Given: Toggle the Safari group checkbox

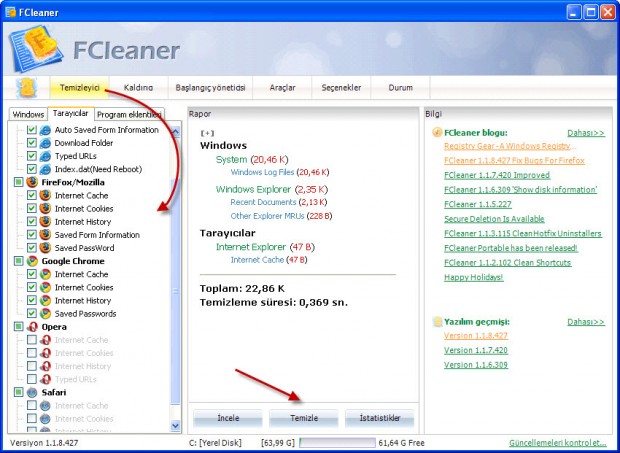Looking at the screenshot, I should 19,393.
